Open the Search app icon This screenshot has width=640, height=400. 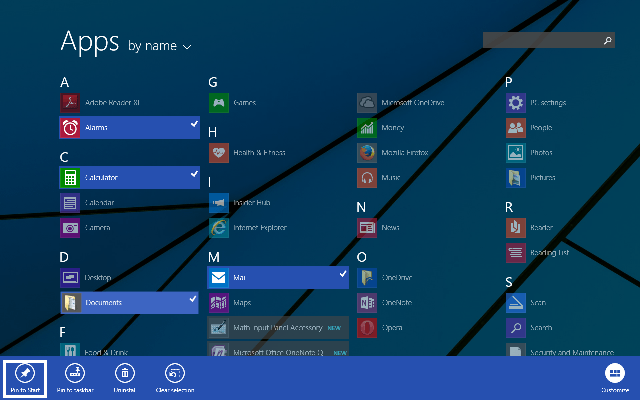coord(516,328)
